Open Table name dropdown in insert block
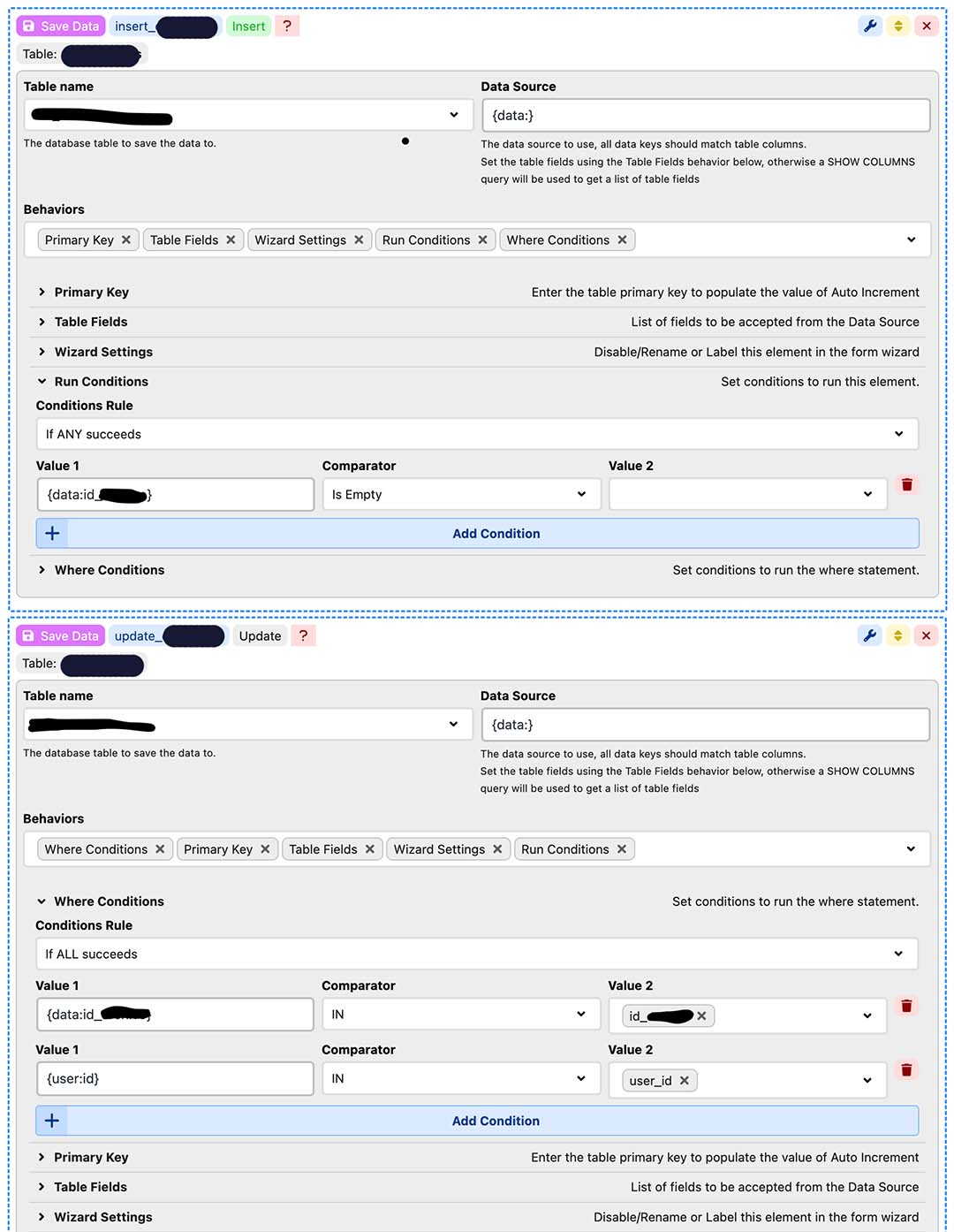Viewport: 954px width, 1232px height. click(248, 115)
